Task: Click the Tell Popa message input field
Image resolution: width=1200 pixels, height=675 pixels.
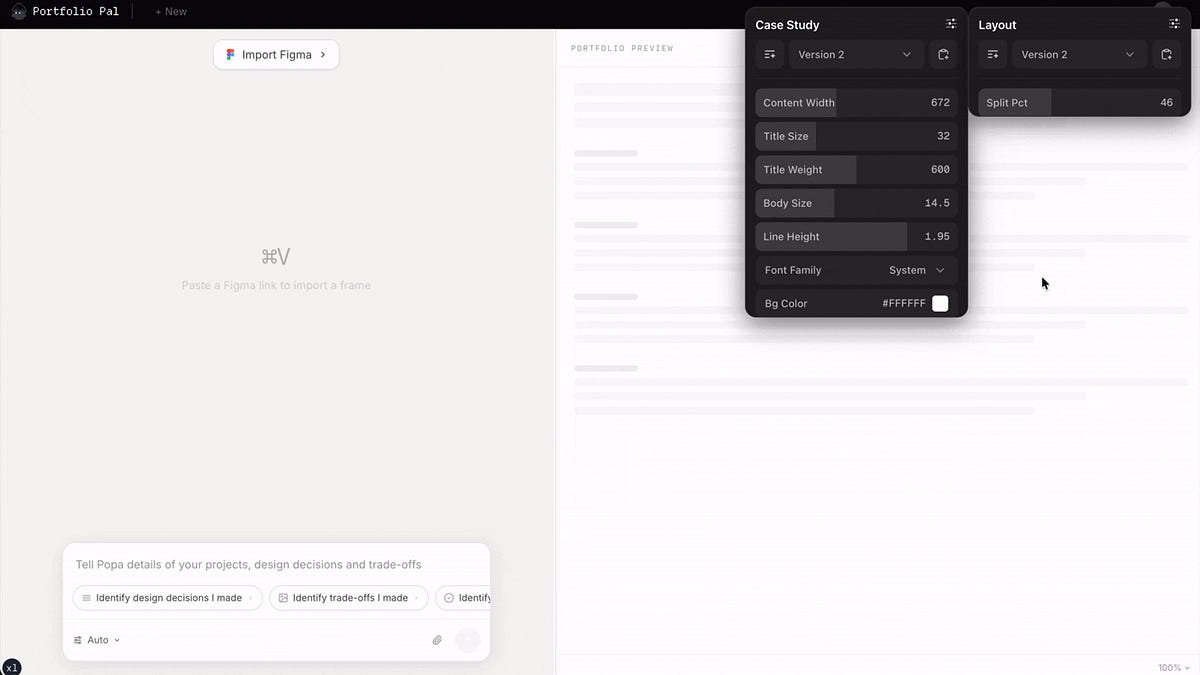Action: pos(276,565)
